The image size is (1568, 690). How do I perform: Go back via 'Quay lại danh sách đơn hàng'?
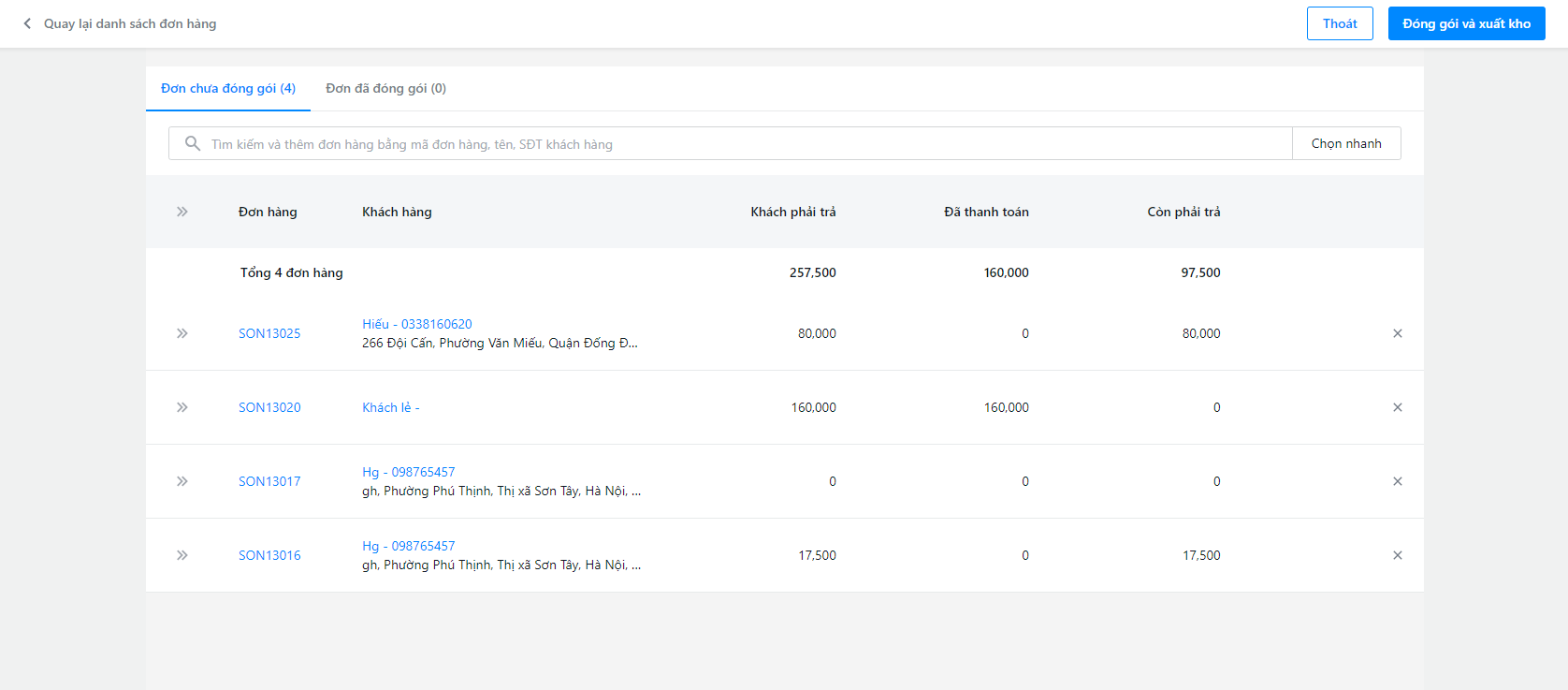(x=130, y=23)
